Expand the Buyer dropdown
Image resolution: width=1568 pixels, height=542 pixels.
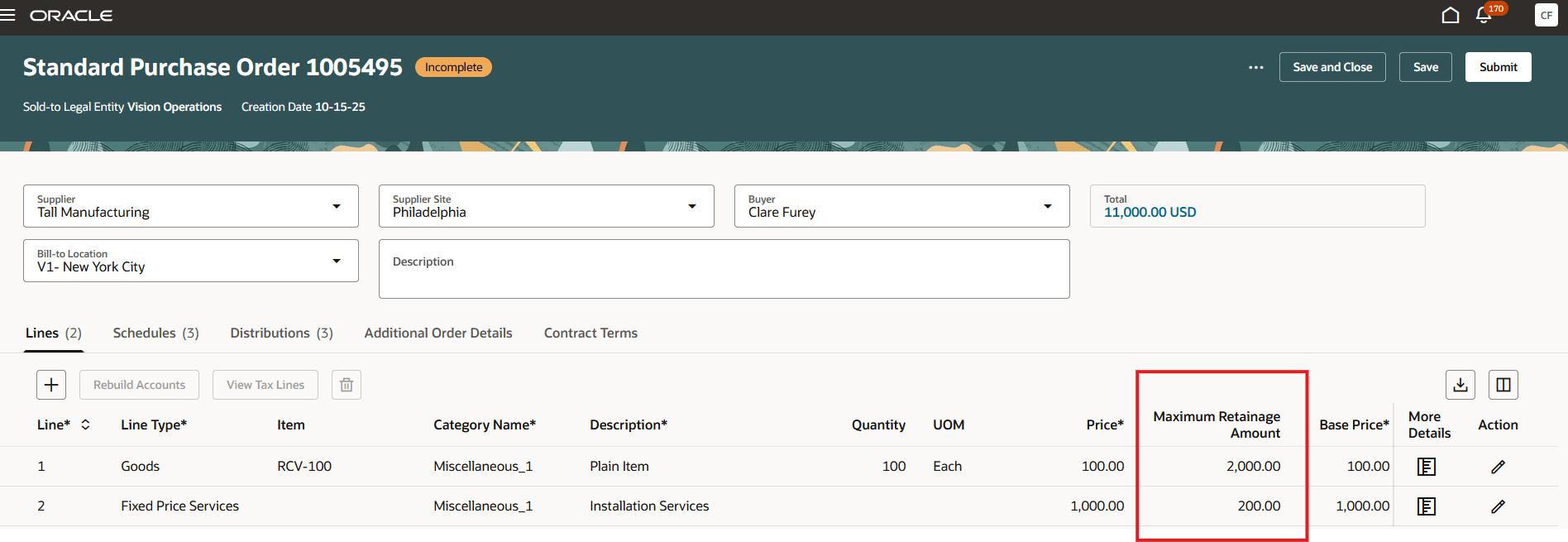tap(1048, 206)
